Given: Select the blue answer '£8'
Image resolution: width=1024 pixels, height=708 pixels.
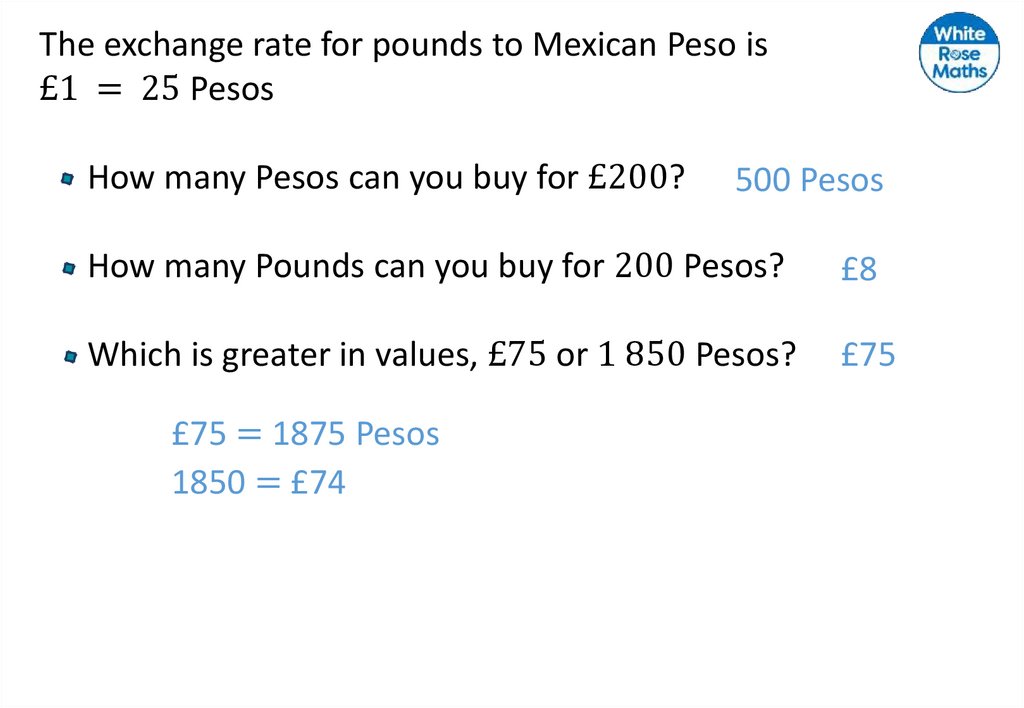Looking at the screenshot, I should click(x=858, y=269).
